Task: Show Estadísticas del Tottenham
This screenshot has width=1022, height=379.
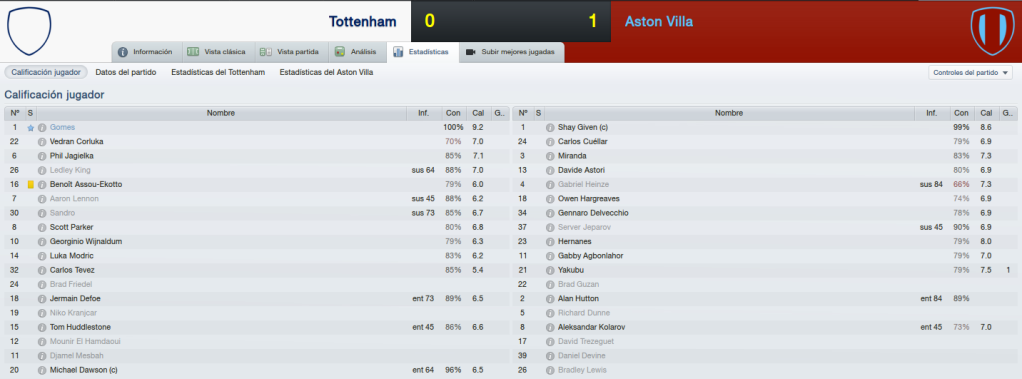Action: 218,72
